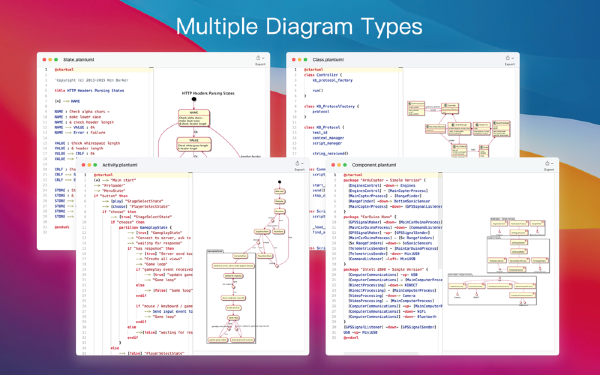600x375 pixels.
Task: Click the '[*] --> NAME' line in State editor
Action: tap(67, 101)
